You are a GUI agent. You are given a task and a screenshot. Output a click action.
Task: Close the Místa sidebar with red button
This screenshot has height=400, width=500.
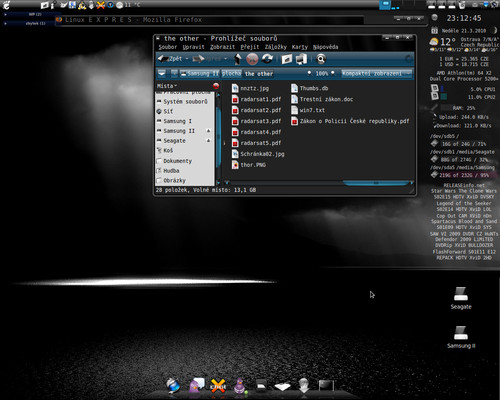point(216,86)
